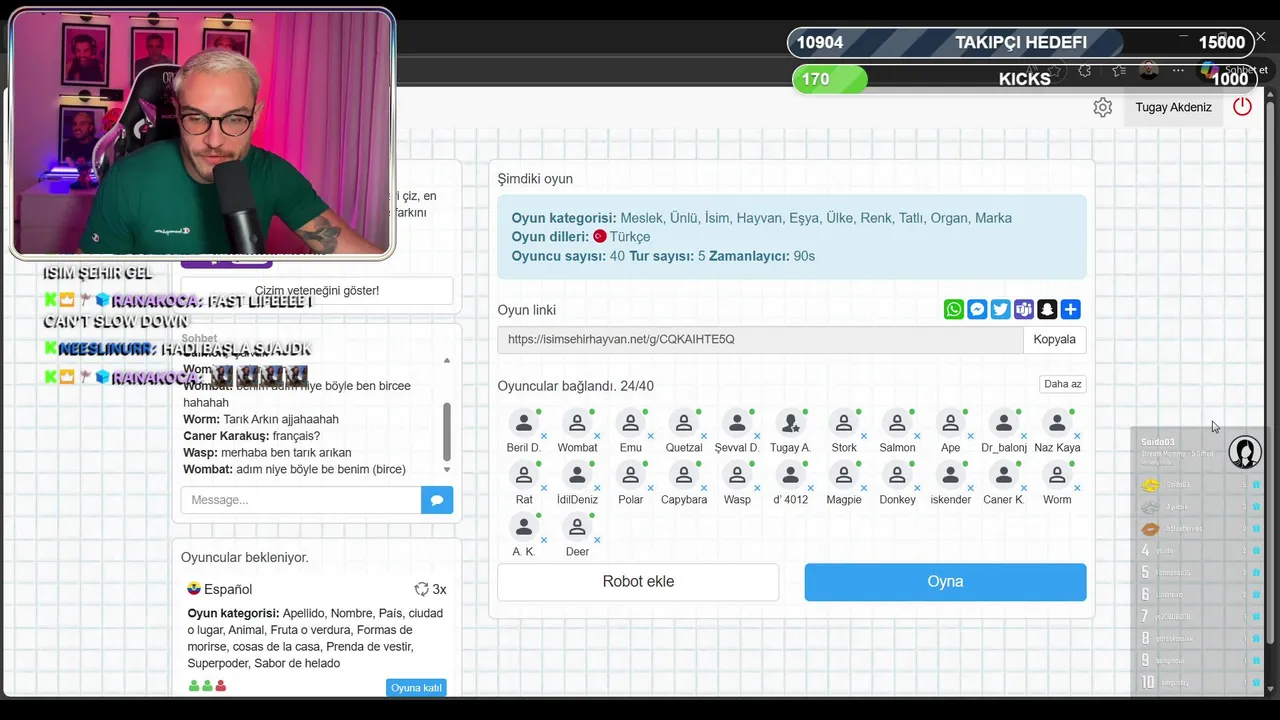
Task: Send chat message with blue button
Action: click(437, 500)
